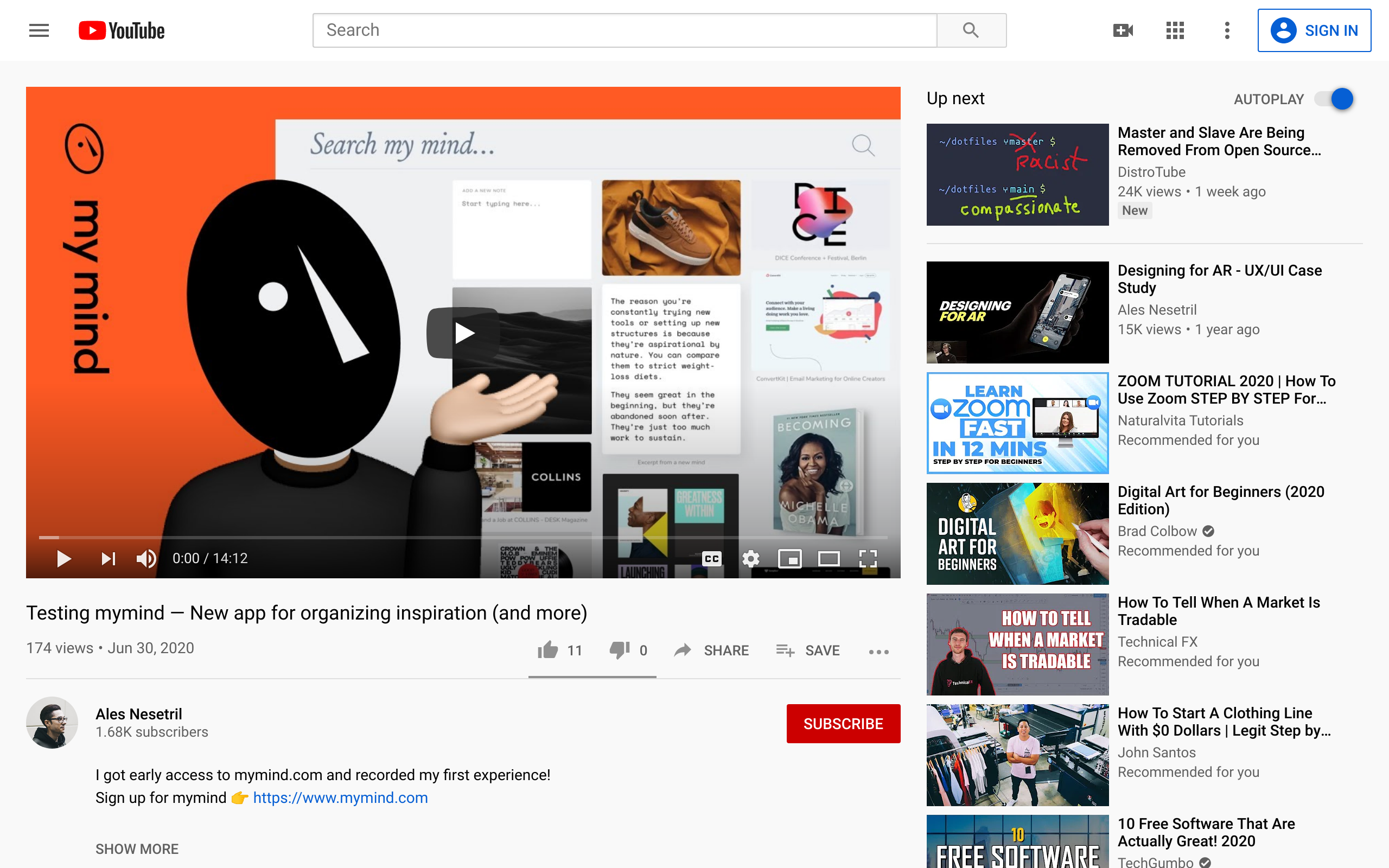This screenshot has height=868, width=1389.
Task: Open the YouTube apps grid
Action: (1175, 30)
